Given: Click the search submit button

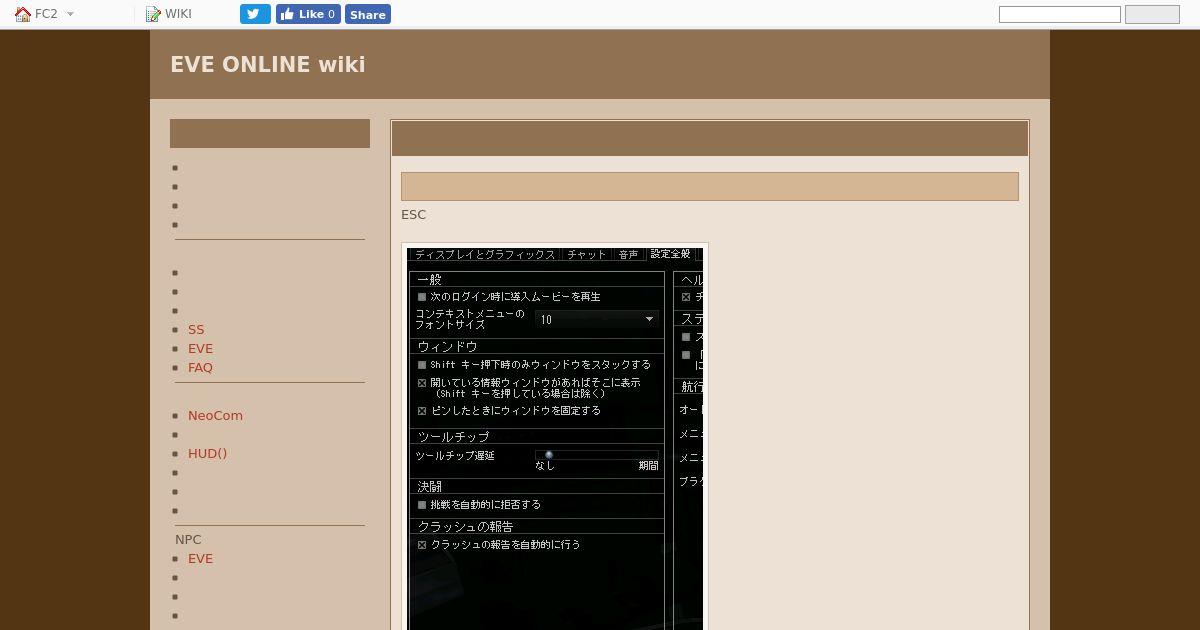Looking at the screenshot, I should [1152, 14].
